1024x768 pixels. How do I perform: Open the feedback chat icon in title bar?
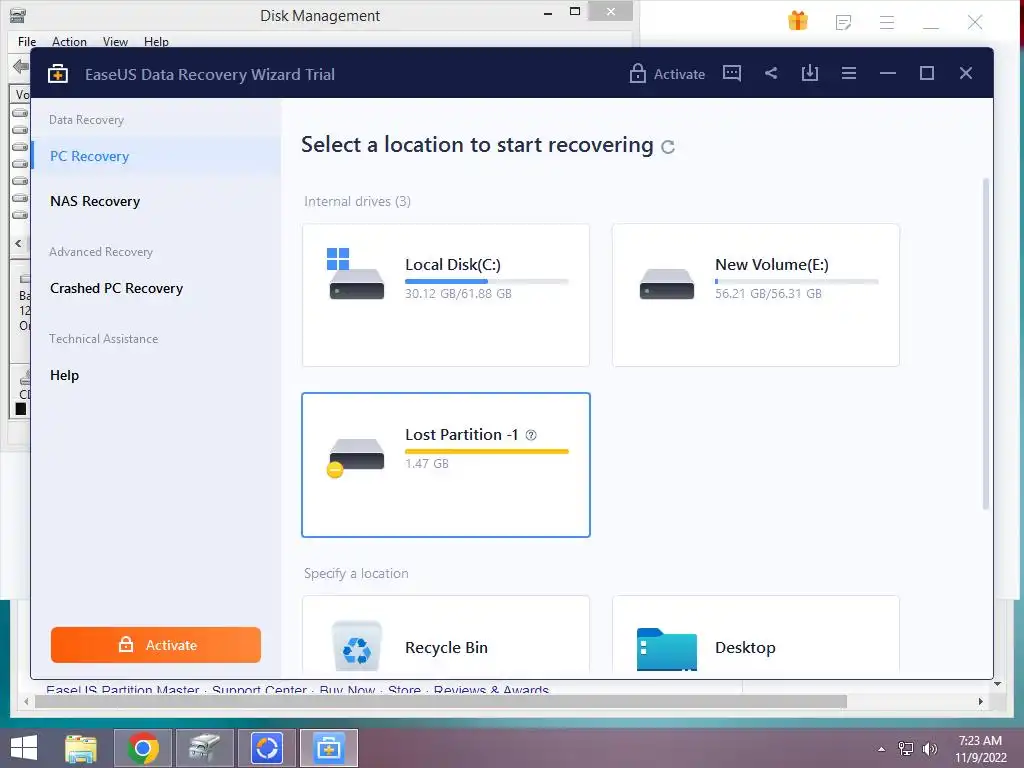click(731, 73)
